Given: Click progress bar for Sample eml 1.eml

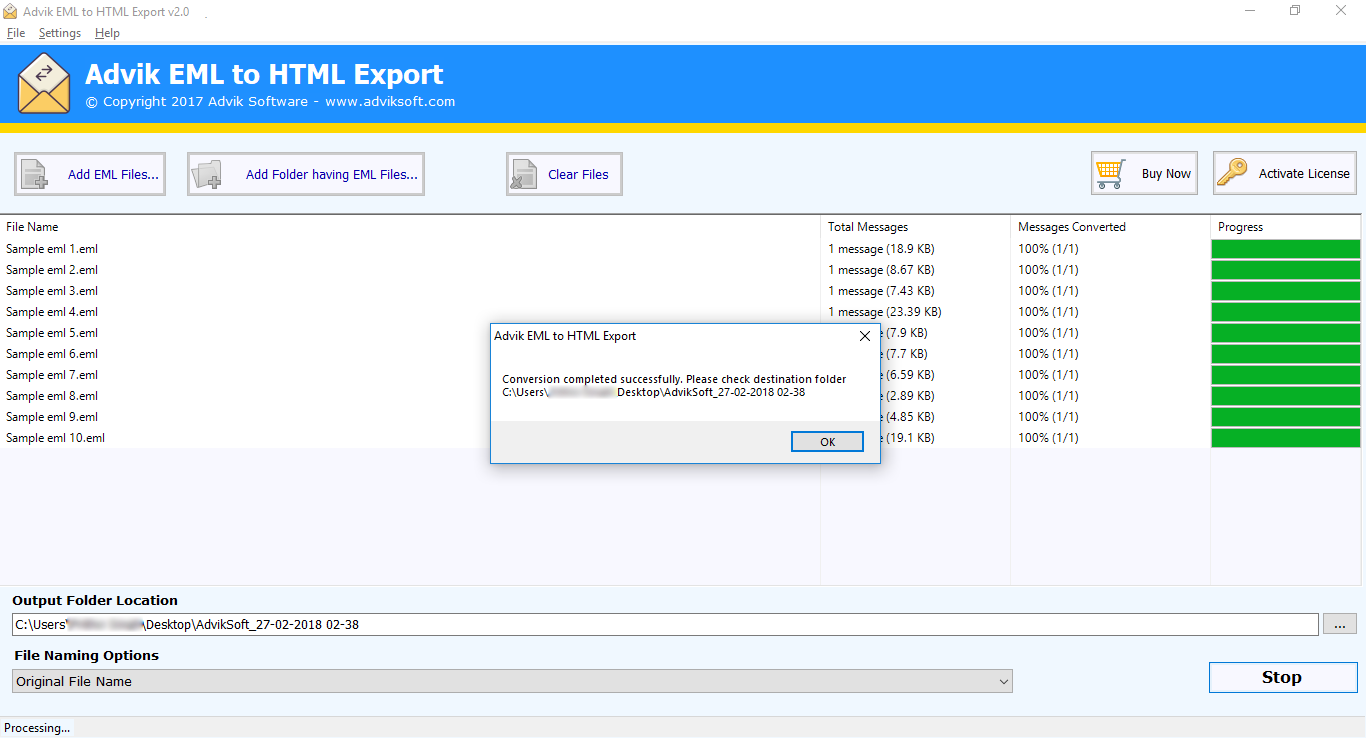Looking at the screenshot, I should tap(1285, 249).
